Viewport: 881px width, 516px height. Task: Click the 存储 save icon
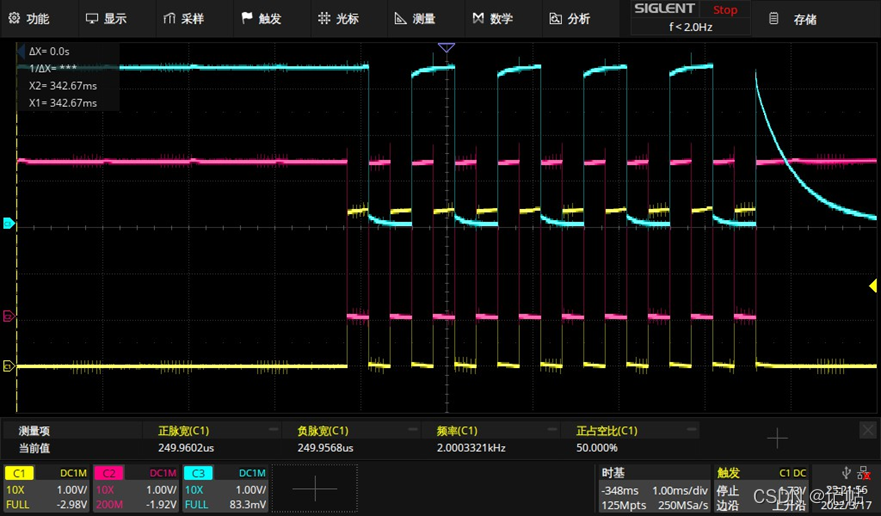[774, 19]
